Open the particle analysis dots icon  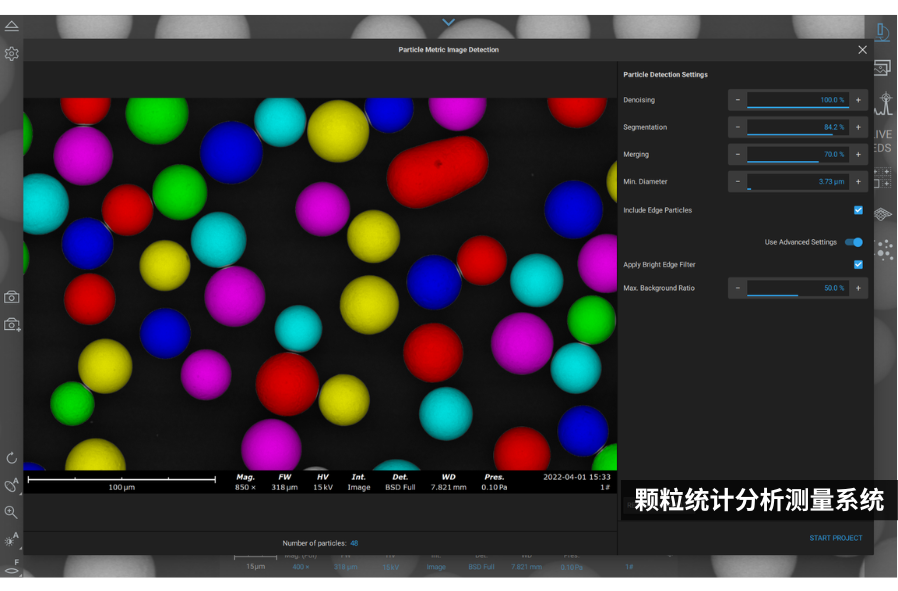click(884, 250)
